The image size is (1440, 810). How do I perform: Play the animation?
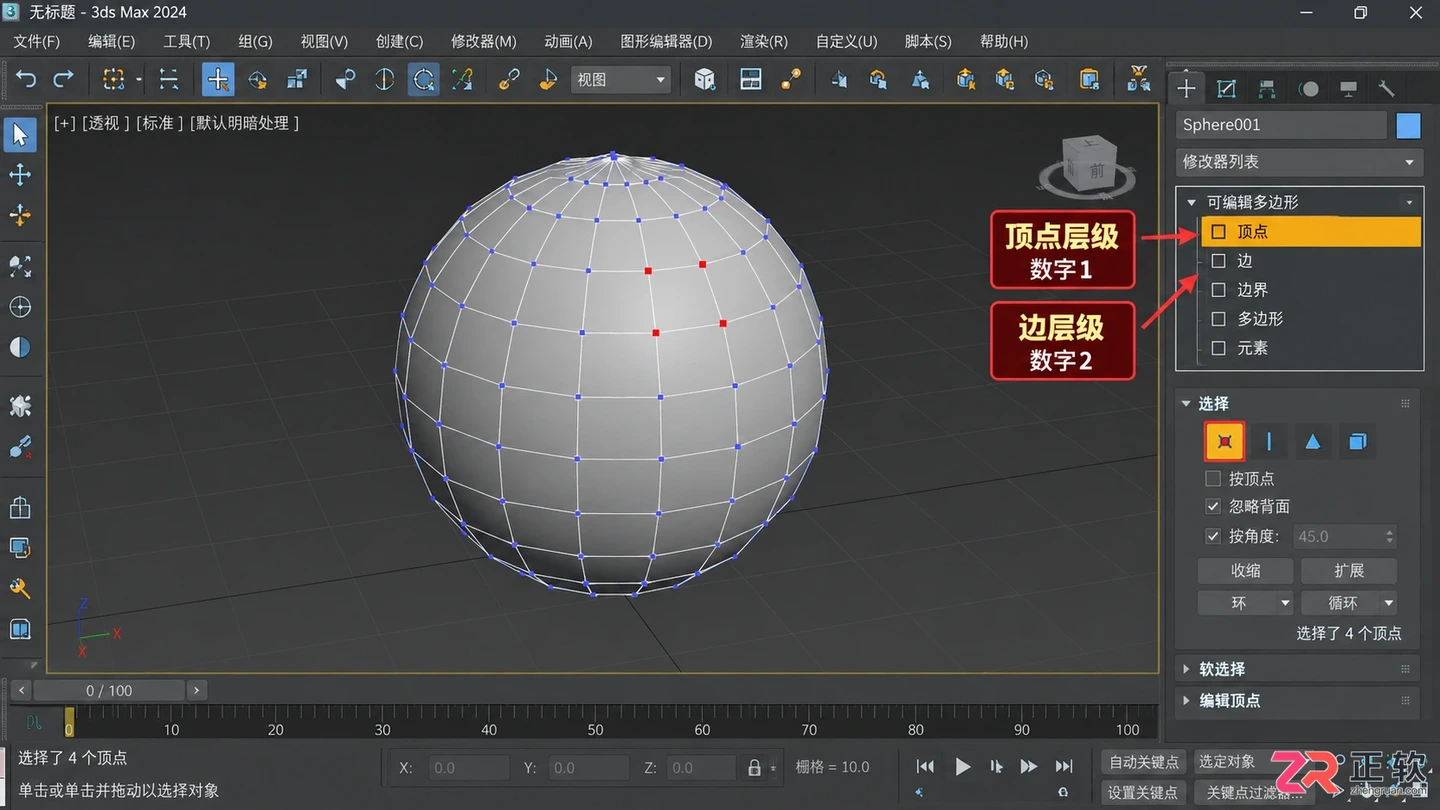962,767
